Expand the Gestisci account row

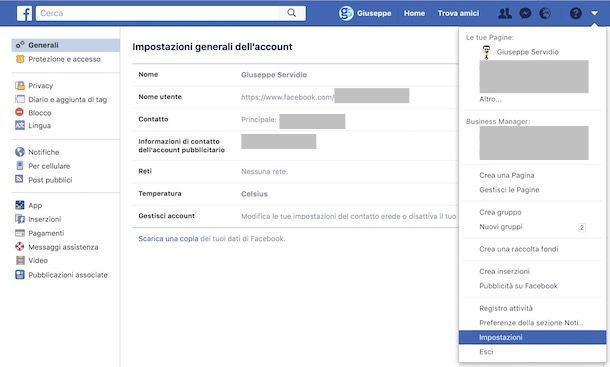point(295,216)
